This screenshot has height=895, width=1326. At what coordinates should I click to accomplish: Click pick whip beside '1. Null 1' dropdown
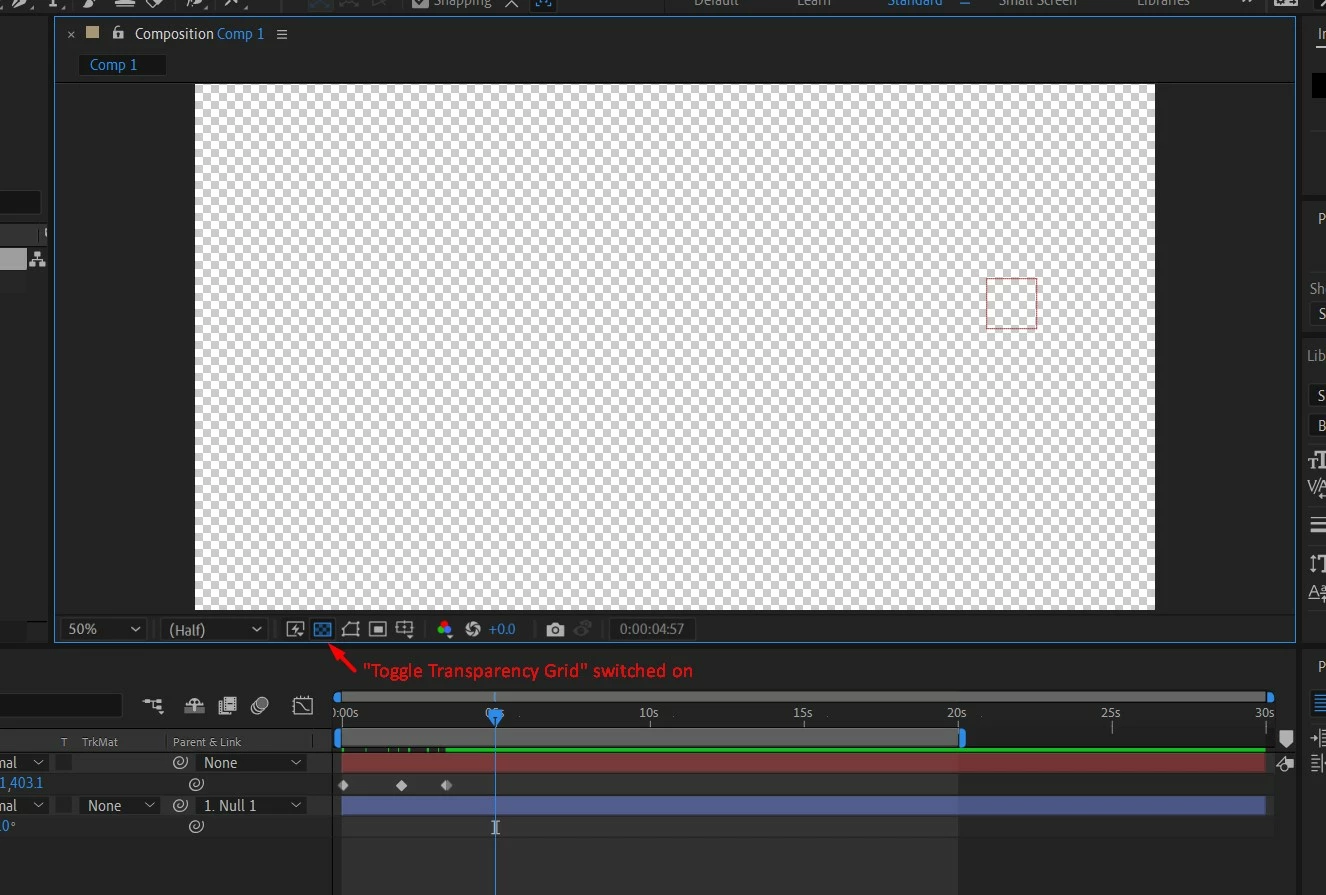(180, 806)
